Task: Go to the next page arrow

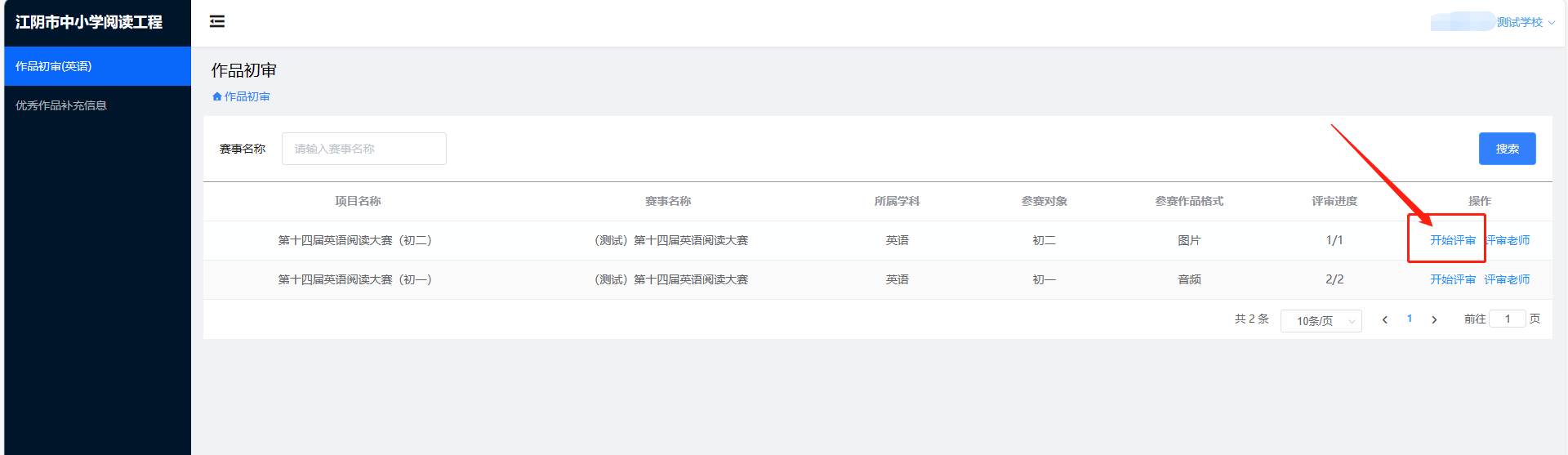Action: click(x=1434, y=320)
